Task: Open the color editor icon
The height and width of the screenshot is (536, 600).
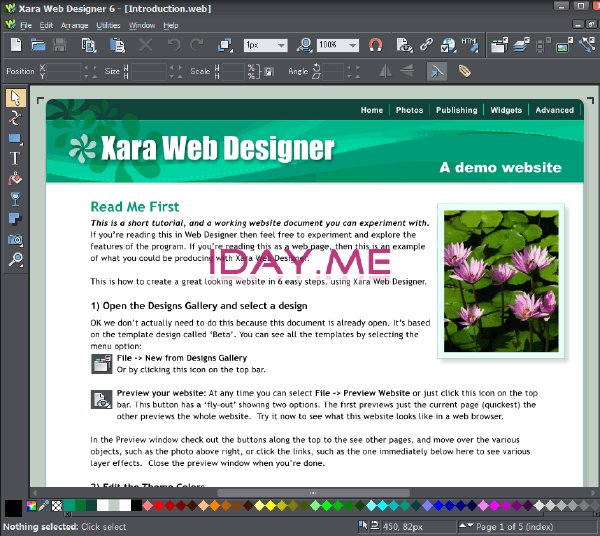Action: [x=31, y=506]
